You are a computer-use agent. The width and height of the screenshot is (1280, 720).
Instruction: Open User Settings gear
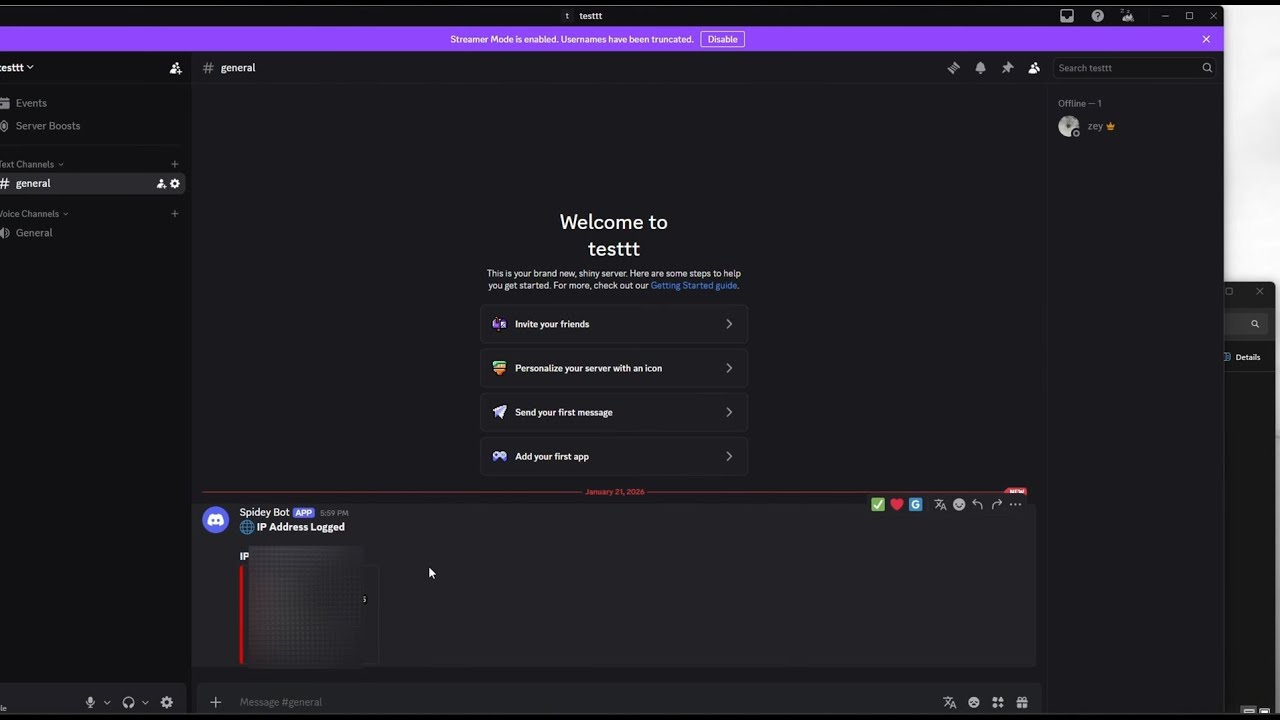(x=167, y=703)
